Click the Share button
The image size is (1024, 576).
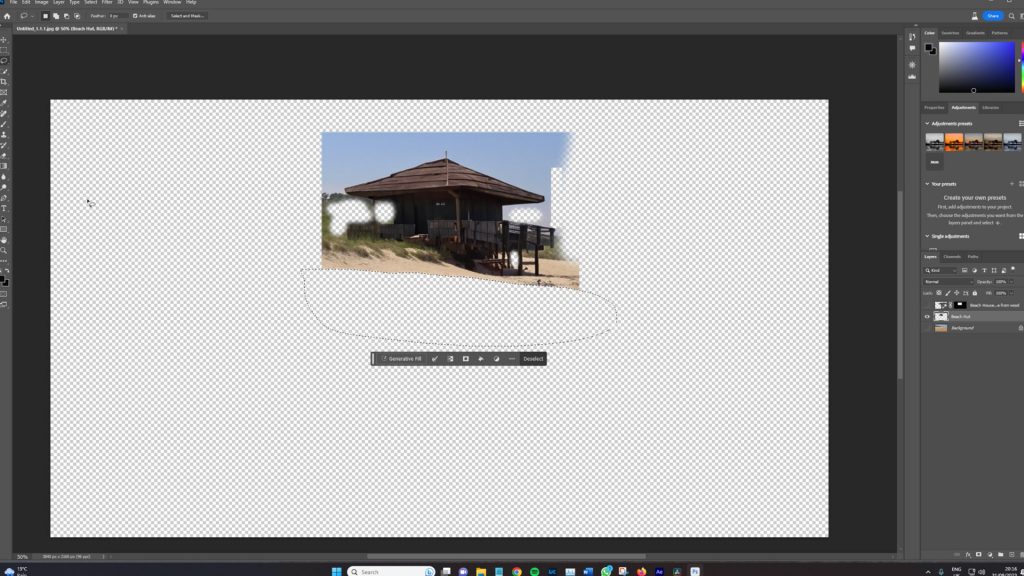[x=993, y=16]
